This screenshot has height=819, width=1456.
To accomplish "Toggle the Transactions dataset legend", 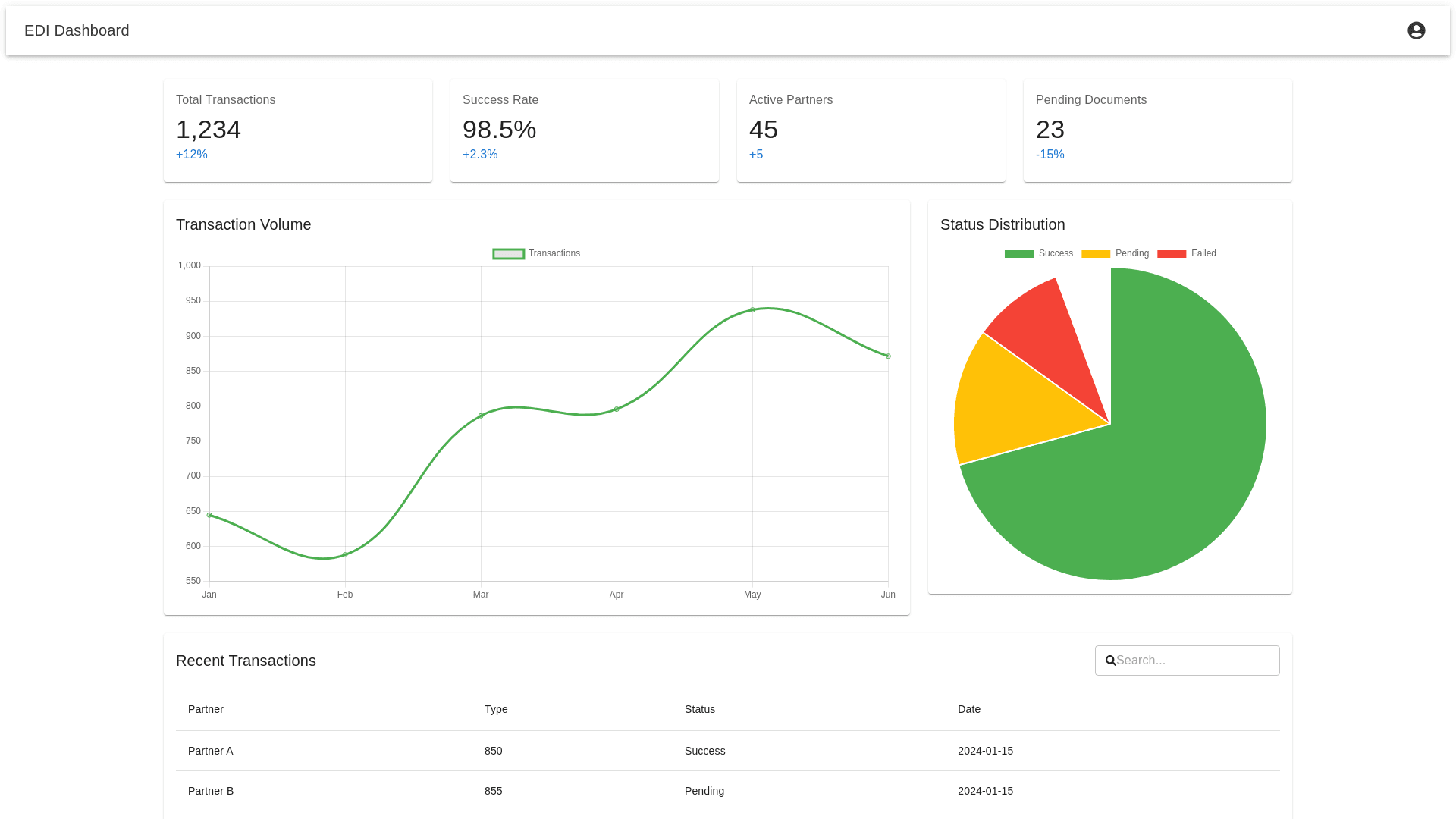I will [x=536, y=253].
